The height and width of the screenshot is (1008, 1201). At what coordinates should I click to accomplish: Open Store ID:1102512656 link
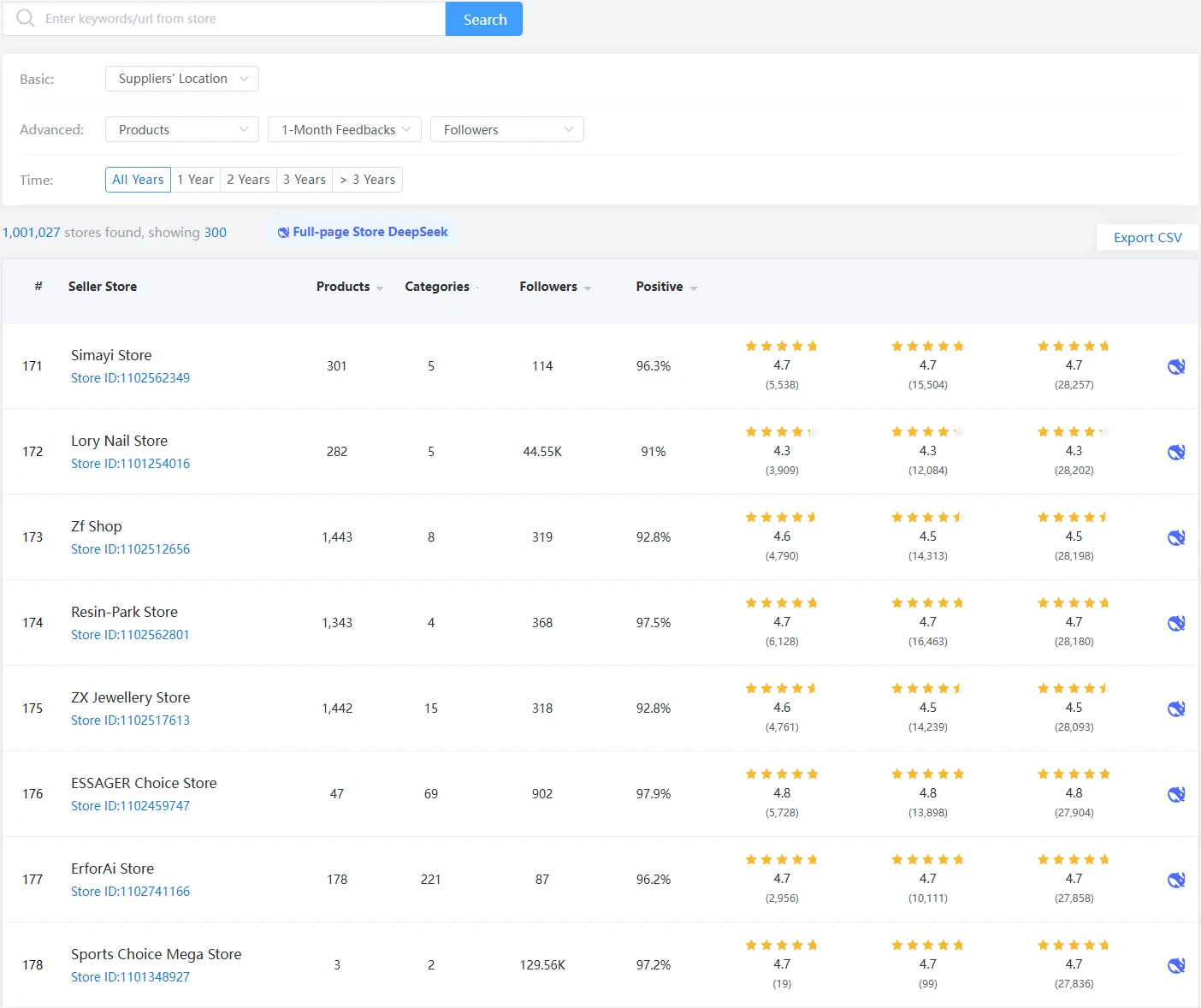130,548
